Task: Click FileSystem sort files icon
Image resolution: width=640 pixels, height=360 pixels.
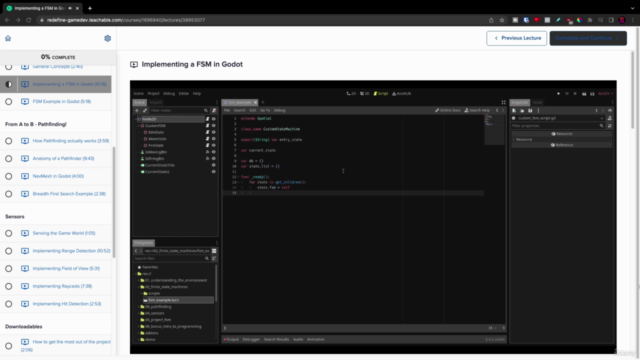Action: (x=214, y=258)
